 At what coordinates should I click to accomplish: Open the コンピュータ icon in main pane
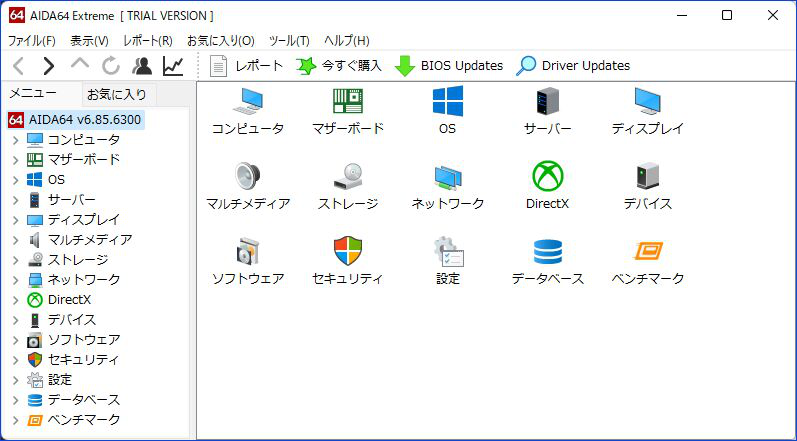(x=248, y=101)
